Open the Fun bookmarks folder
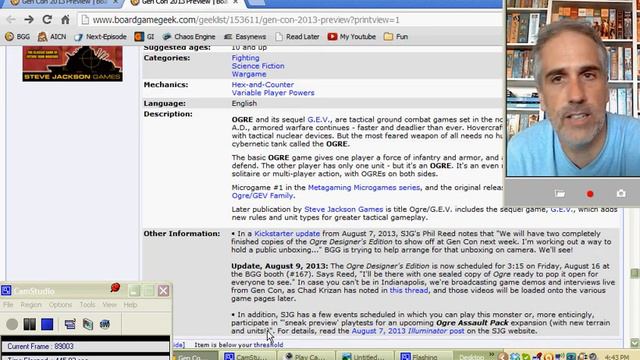The image size is (640, 360). pos(396,37)
